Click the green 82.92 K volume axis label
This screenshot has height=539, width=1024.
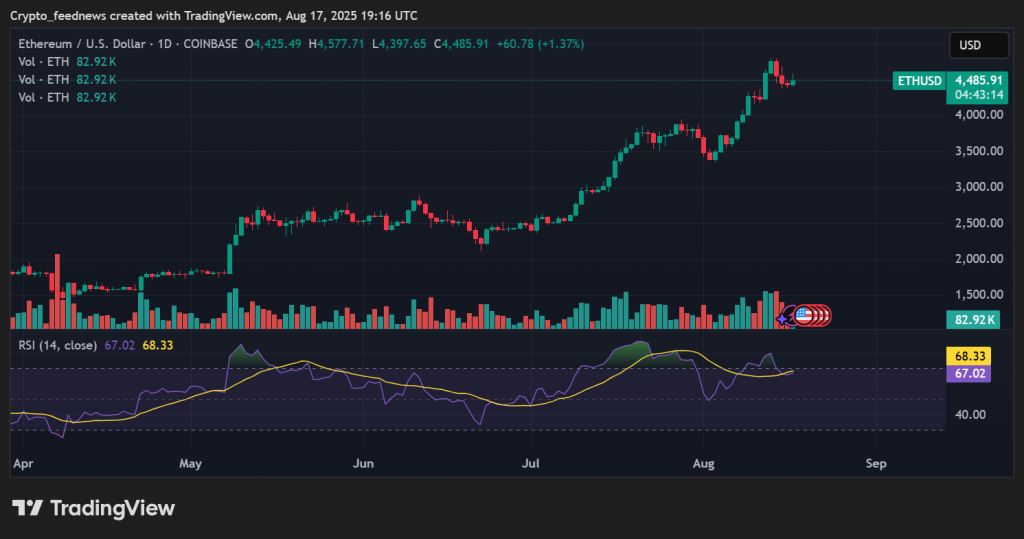[975, 320]
